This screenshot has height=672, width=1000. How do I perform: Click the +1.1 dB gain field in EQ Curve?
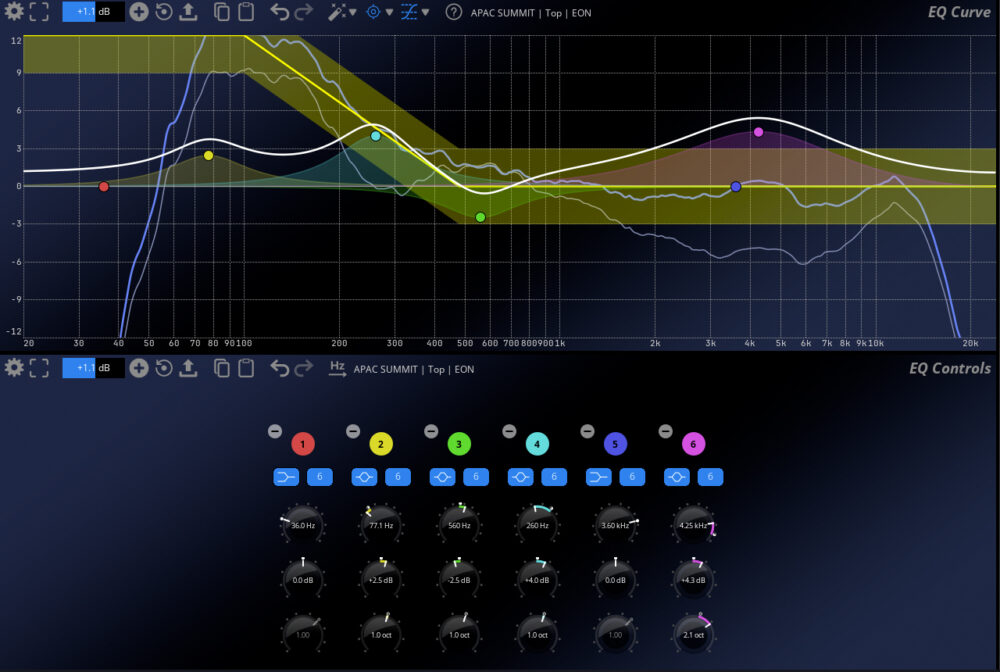[x=94, y=12]
